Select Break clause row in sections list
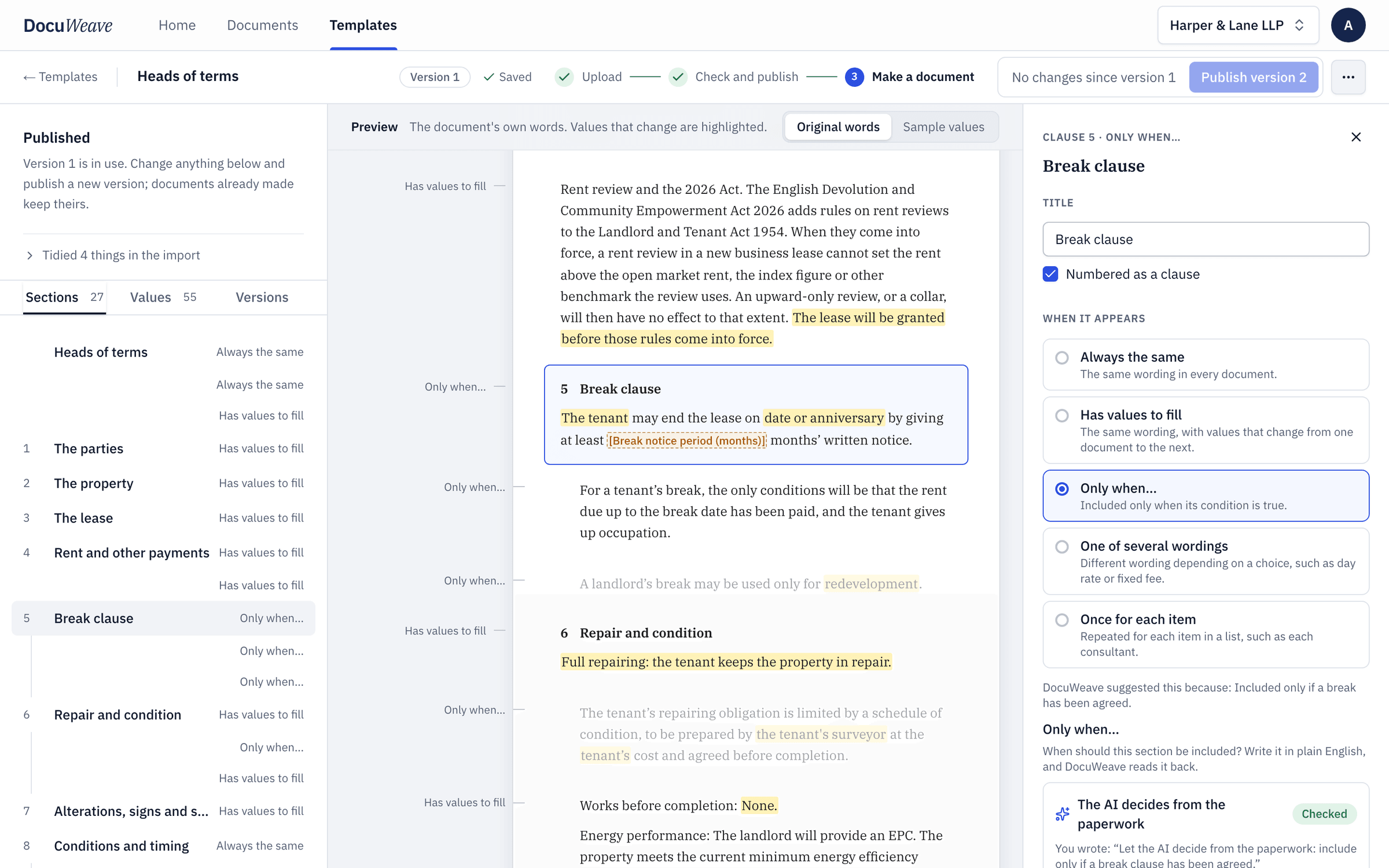 pos(163,618)
